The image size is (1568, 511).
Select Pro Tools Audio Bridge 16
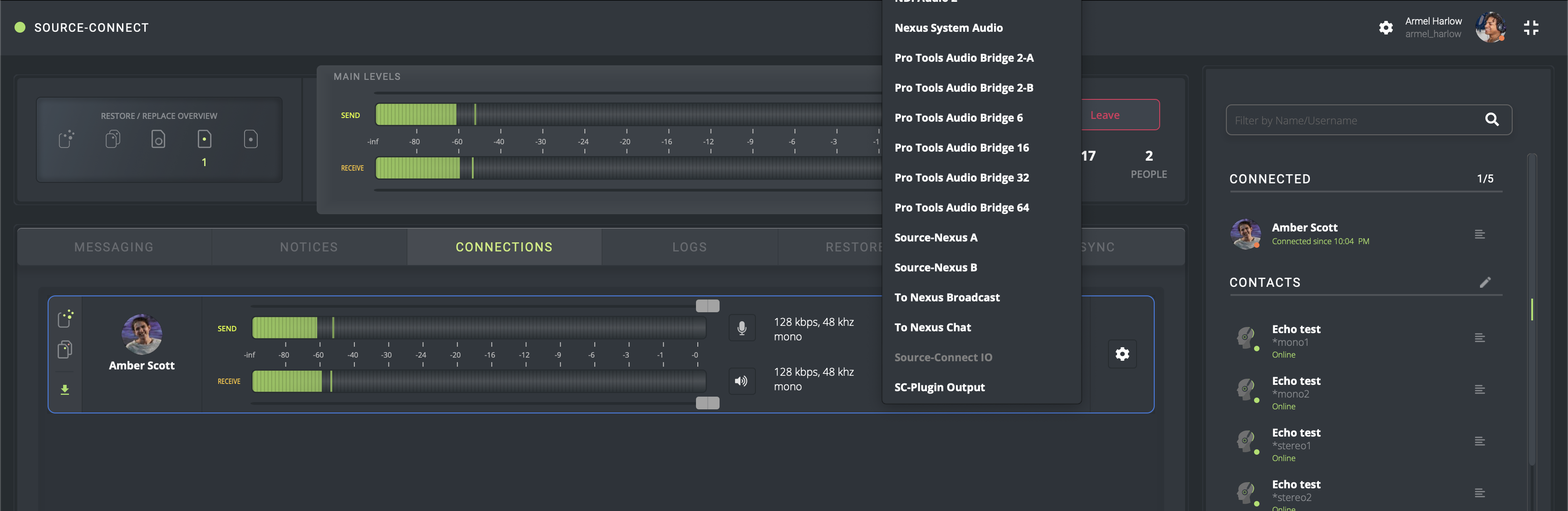tap(961, 147)
